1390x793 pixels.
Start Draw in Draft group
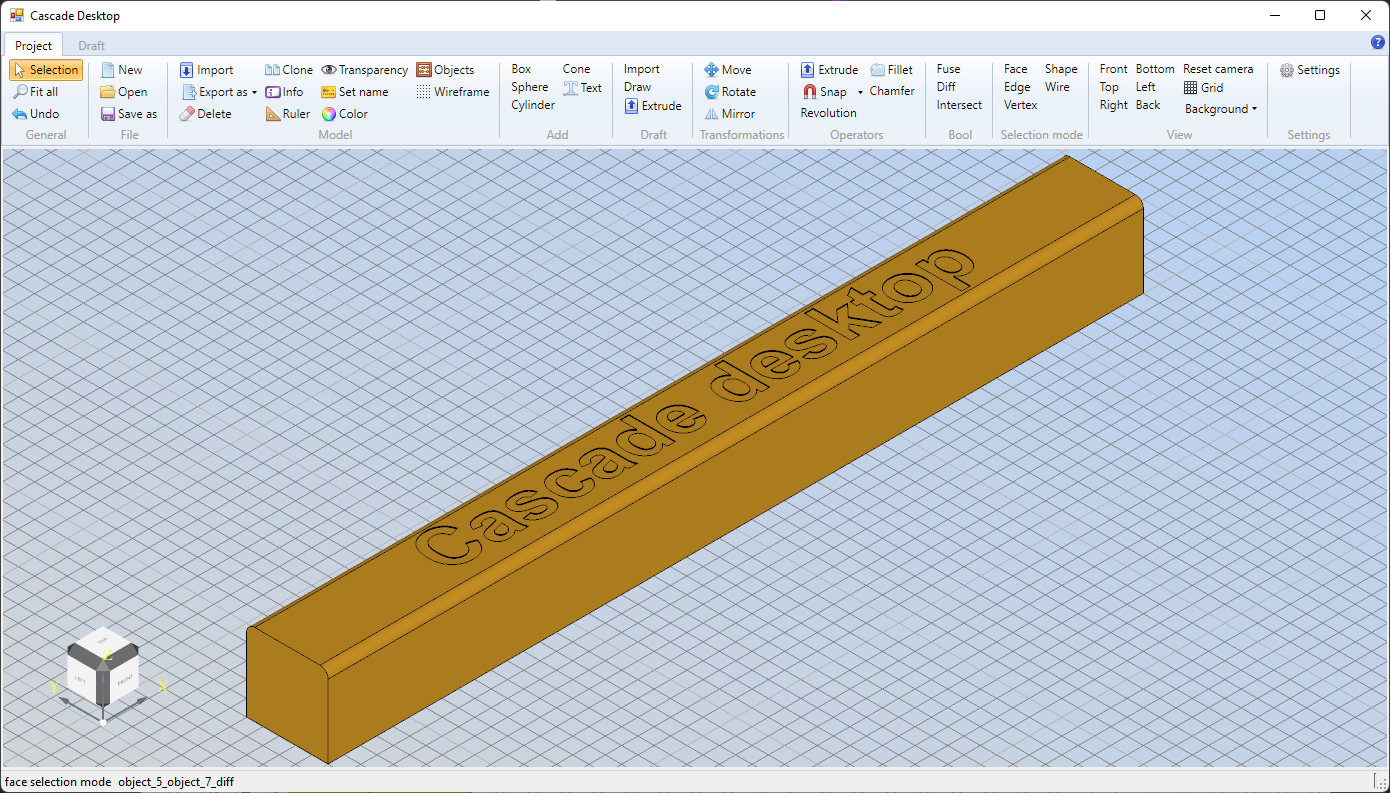(x=638, y=87)
